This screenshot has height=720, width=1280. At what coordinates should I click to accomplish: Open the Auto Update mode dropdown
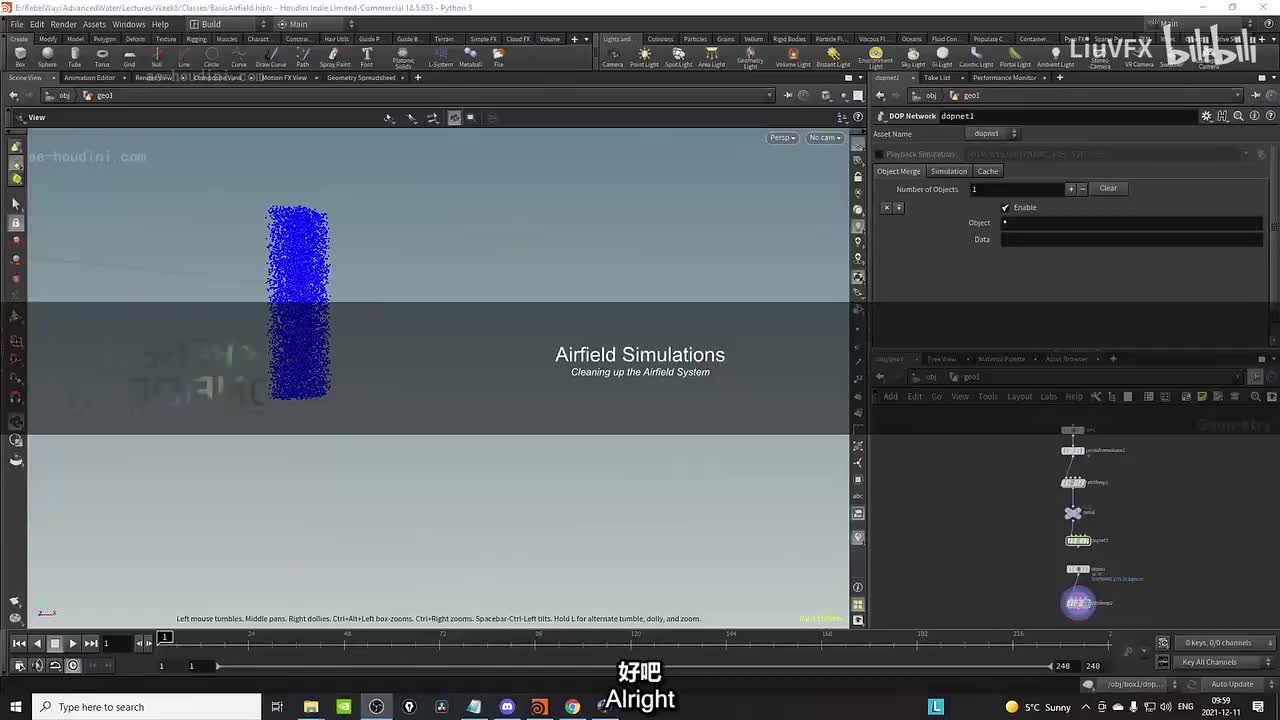pos(1237,684)
